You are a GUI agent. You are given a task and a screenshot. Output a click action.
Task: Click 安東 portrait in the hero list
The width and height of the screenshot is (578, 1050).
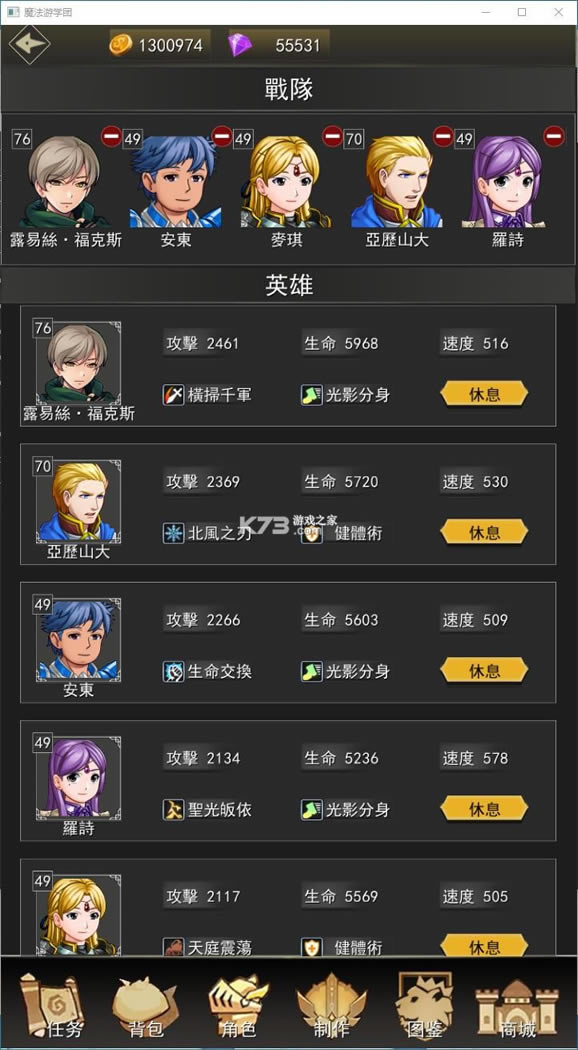click(78, 640)
